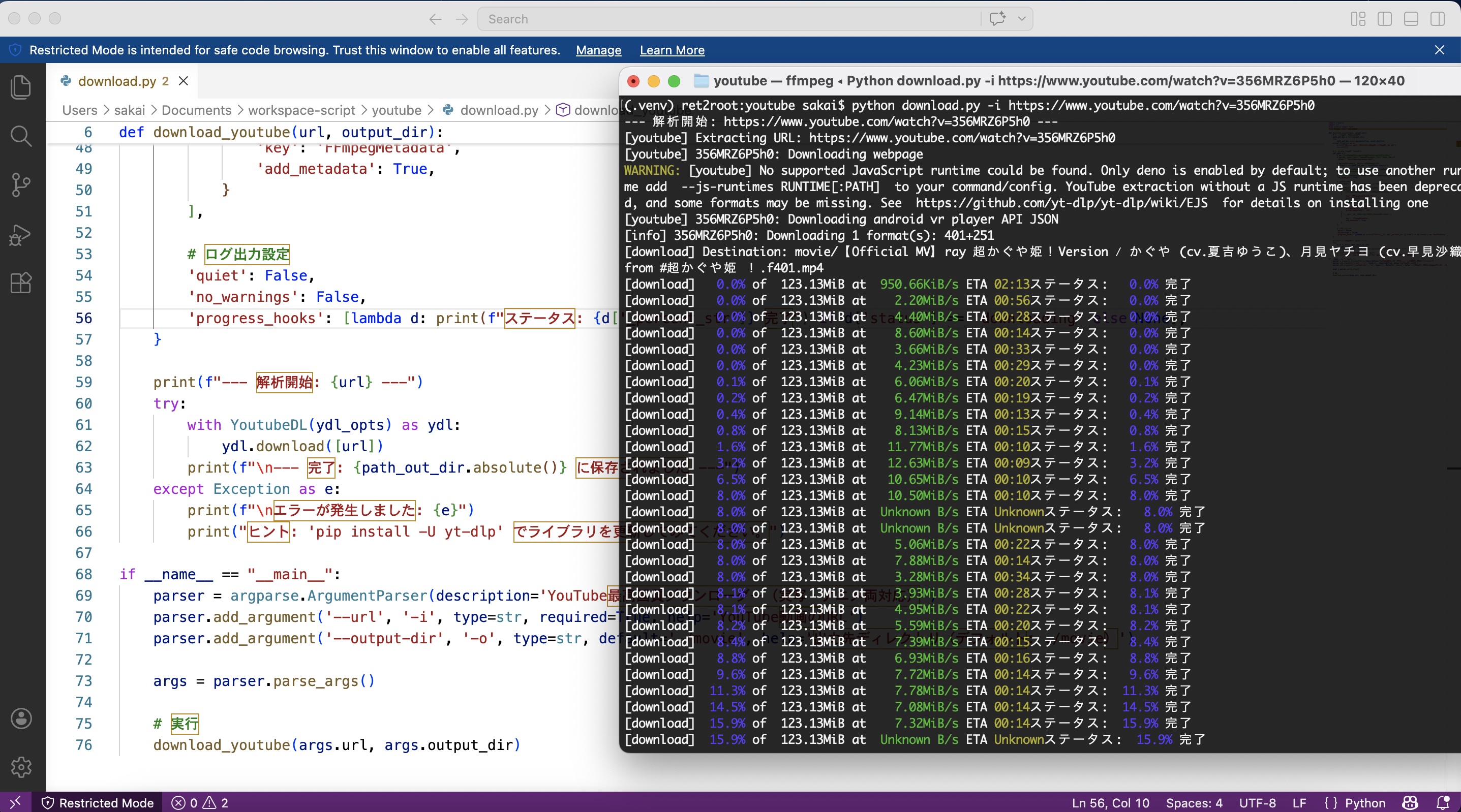1461x812 pixels.
Task: Click inside the Search input field
Action: coord(681,19)
